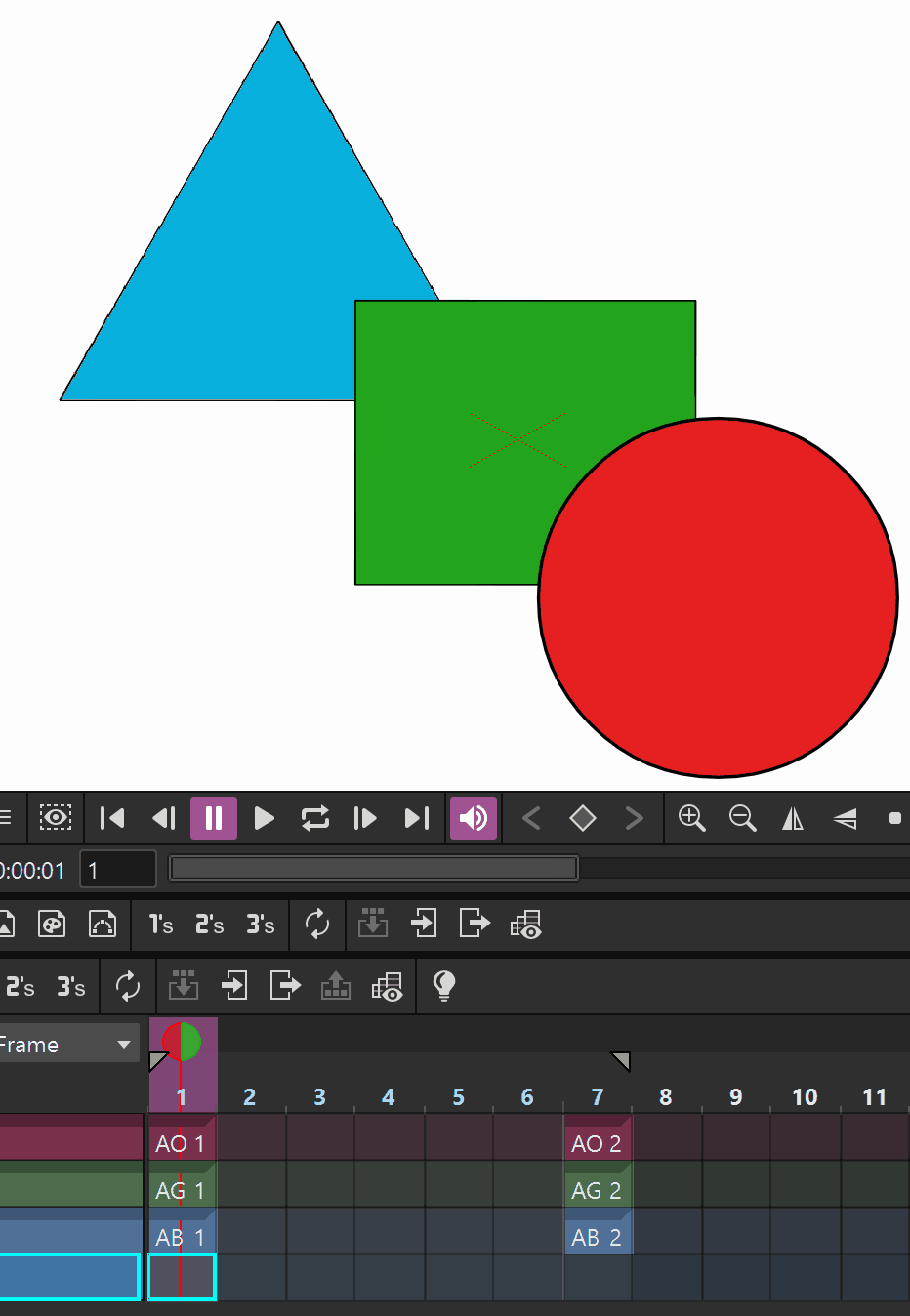Click the end marker triangle above frame 7
Image resolution: width=910 pixels, height=1316 pixels.
[x=621, y=1061]
